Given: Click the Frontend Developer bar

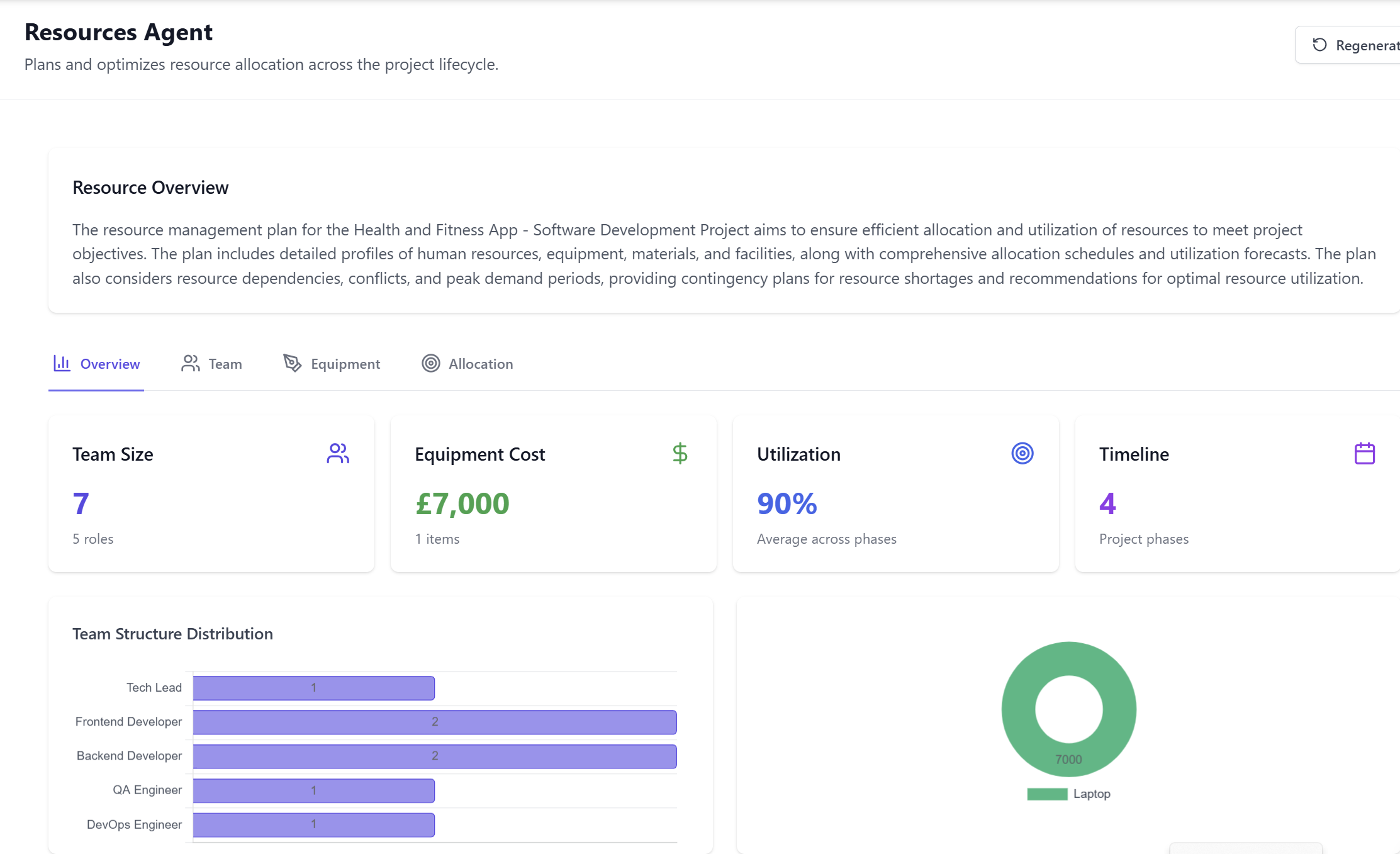Looking at the screenshot, I should pos(434,722).
